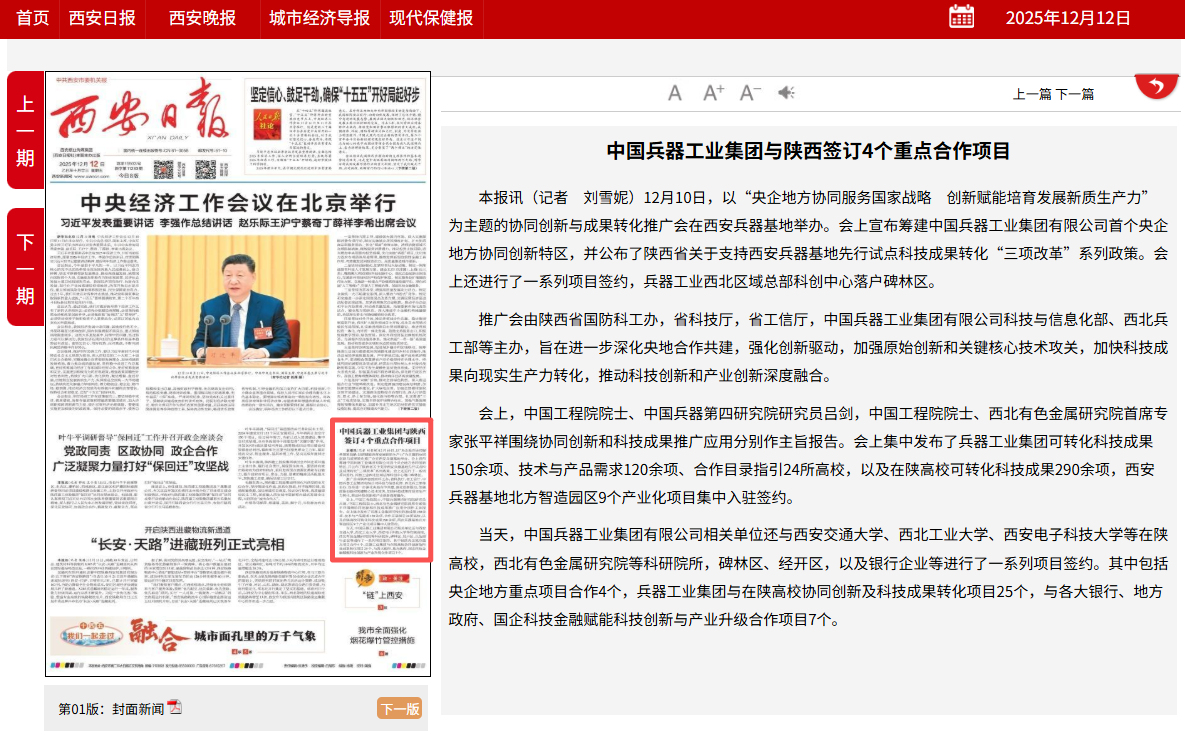Reset article font size with plain A icon

coord(675,93)
